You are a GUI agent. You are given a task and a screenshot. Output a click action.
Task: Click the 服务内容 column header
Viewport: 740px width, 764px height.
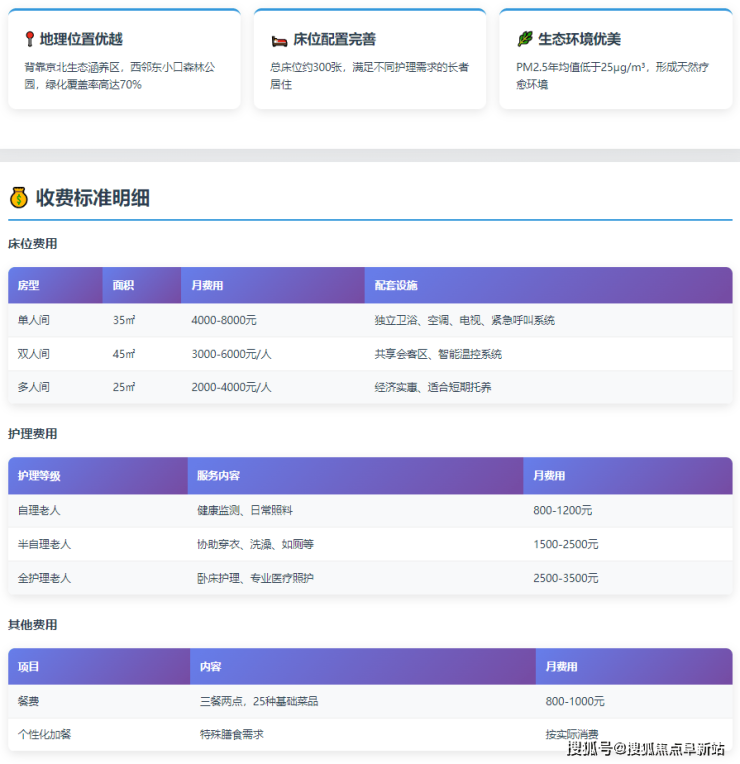point(218,476)
